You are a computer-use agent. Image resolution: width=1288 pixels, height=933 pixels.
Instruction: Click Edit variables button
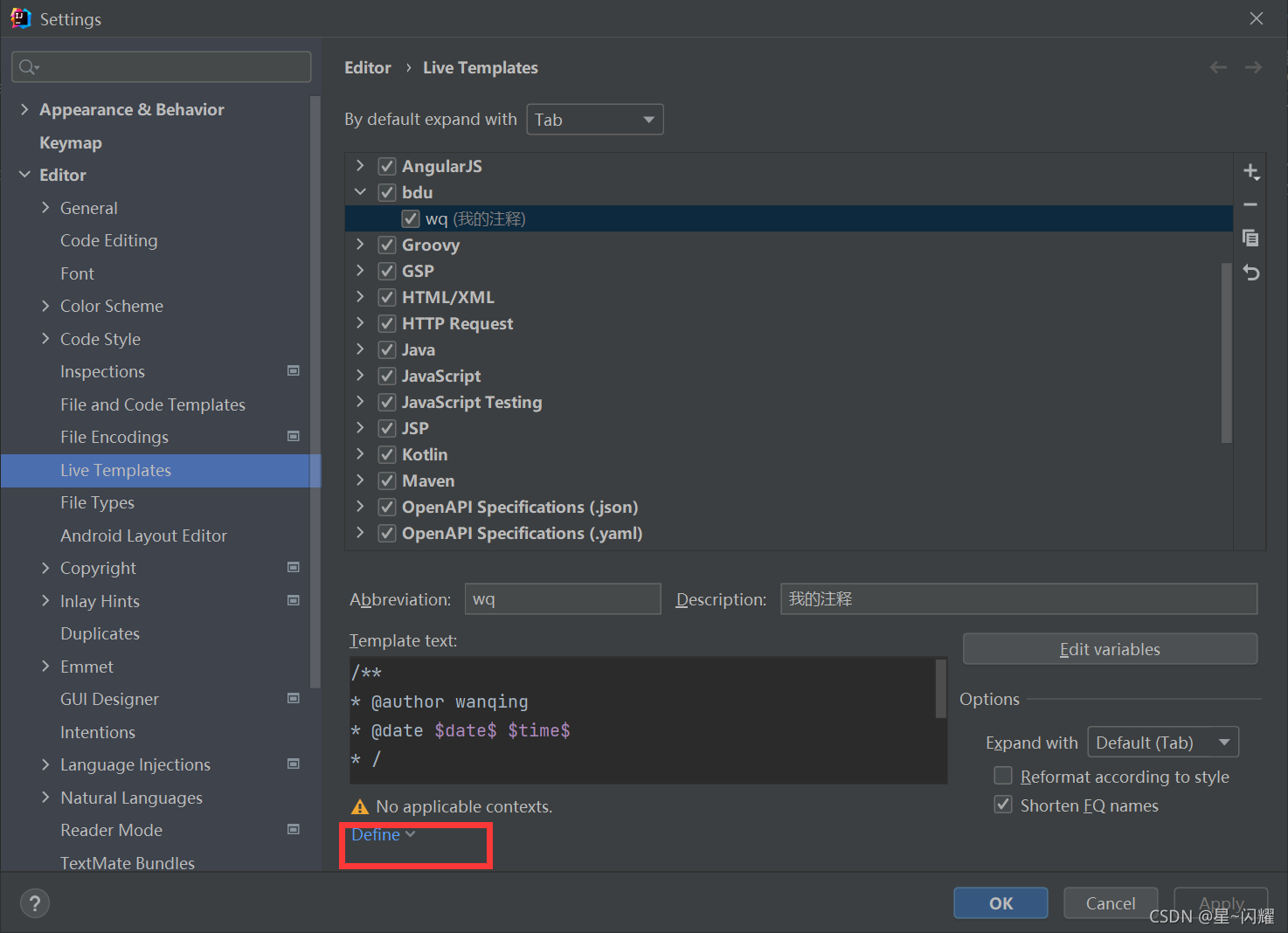pos(1110,649)
